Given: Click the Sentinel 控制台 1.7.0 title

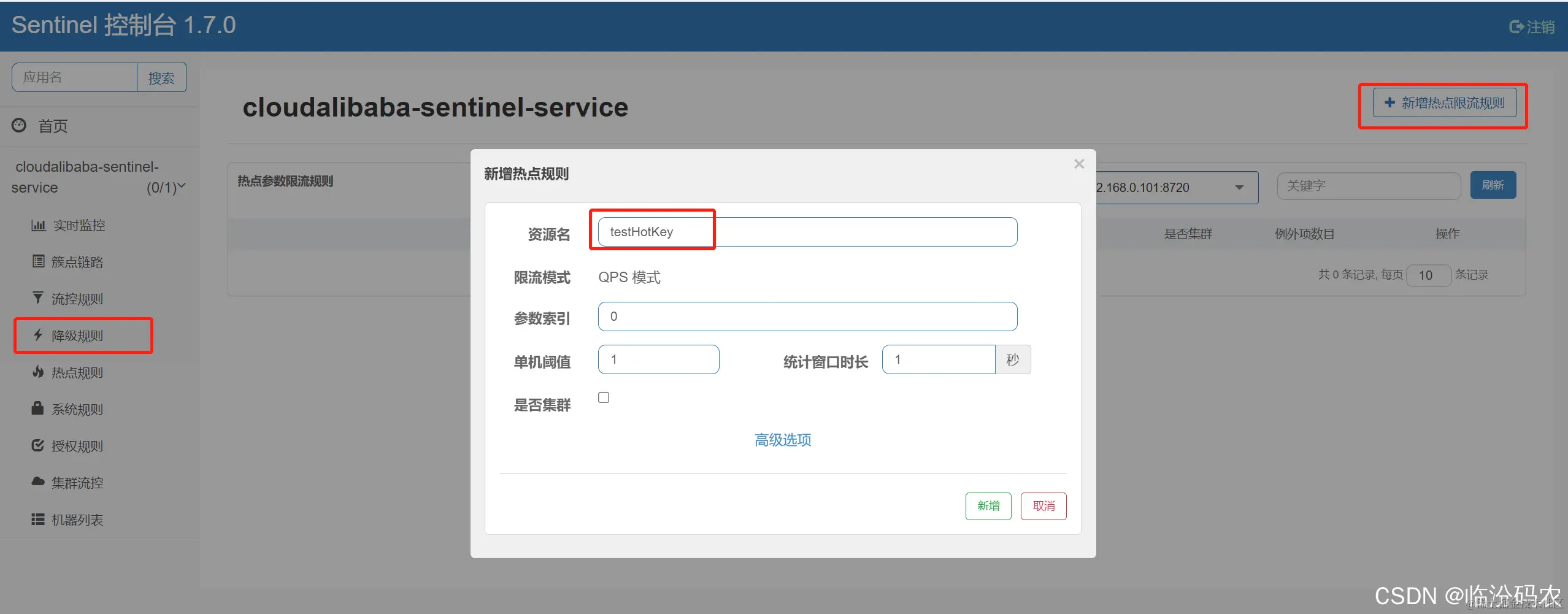Looking at the screenshot, I should click(x=124, y=25).
